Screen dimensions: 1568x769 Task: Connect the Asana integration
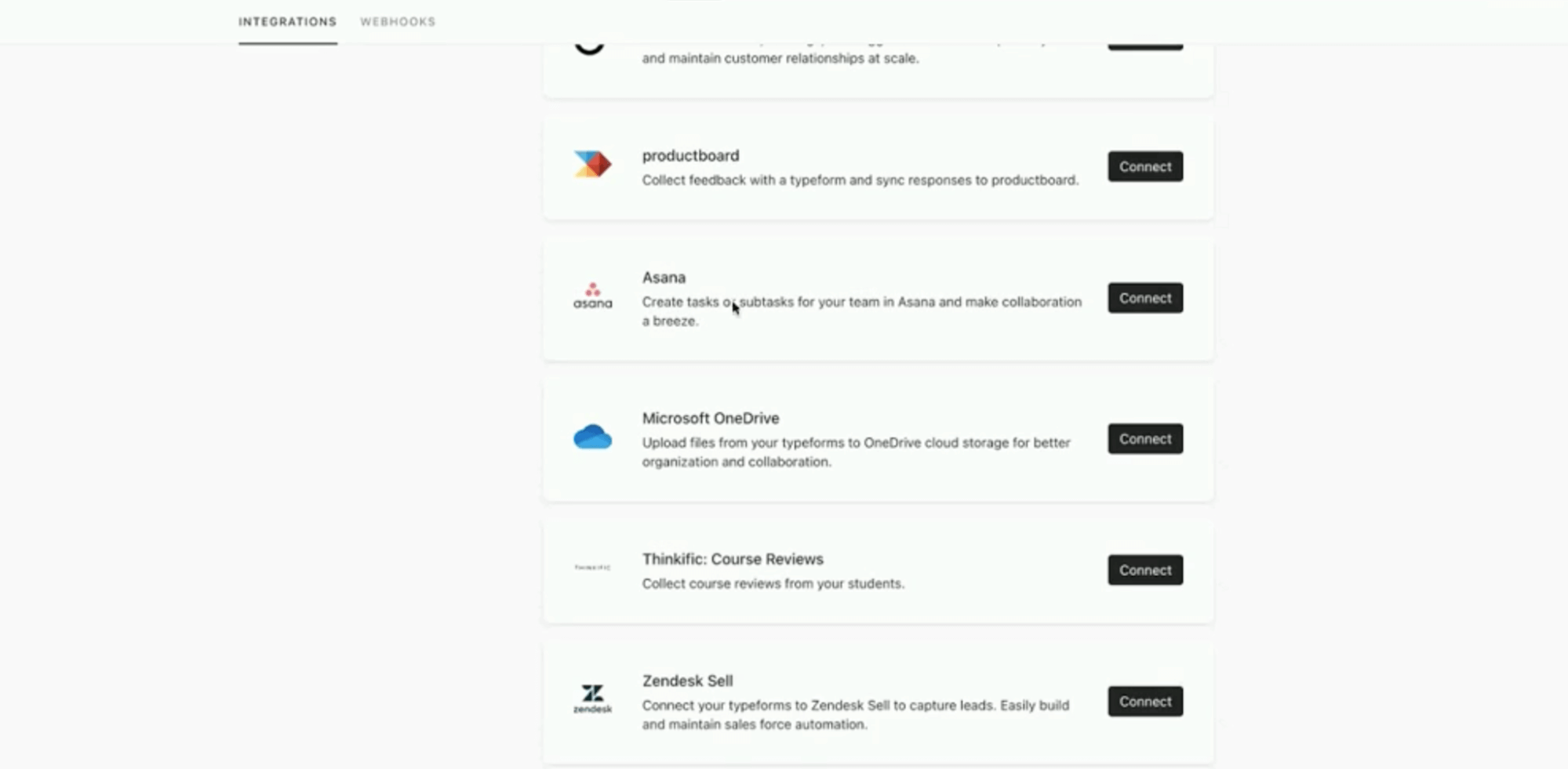(1145, 298)
